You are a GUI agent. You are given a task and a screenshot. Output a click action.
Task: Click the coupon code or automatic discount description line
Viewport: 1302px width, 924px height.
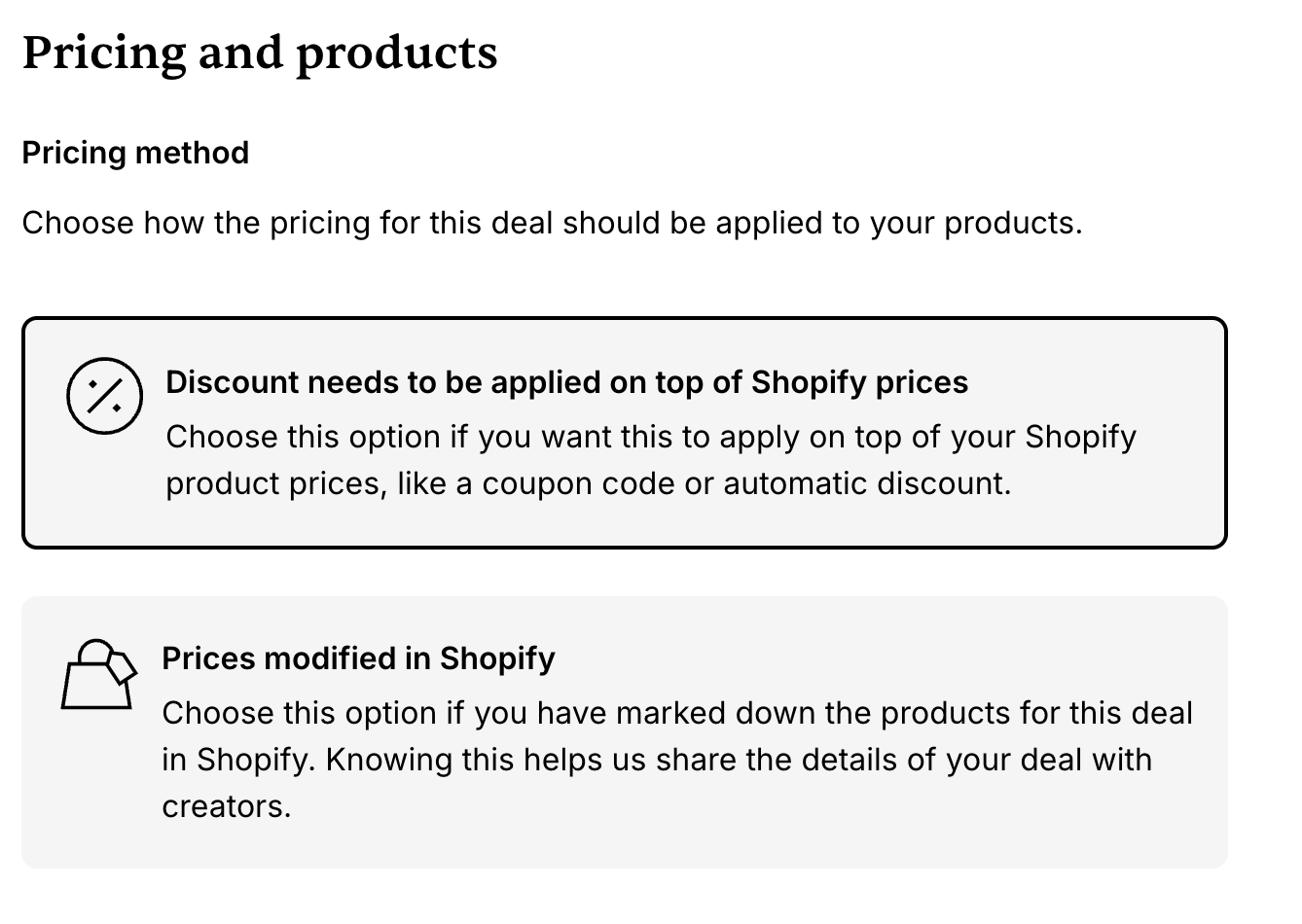(589, 483)
